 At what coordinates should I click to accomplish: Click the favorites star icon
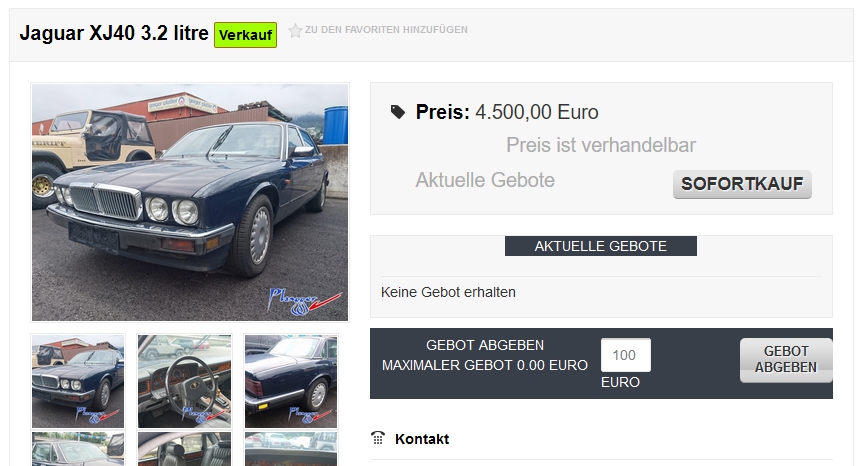pyautogui.click(x=295, y=30)
